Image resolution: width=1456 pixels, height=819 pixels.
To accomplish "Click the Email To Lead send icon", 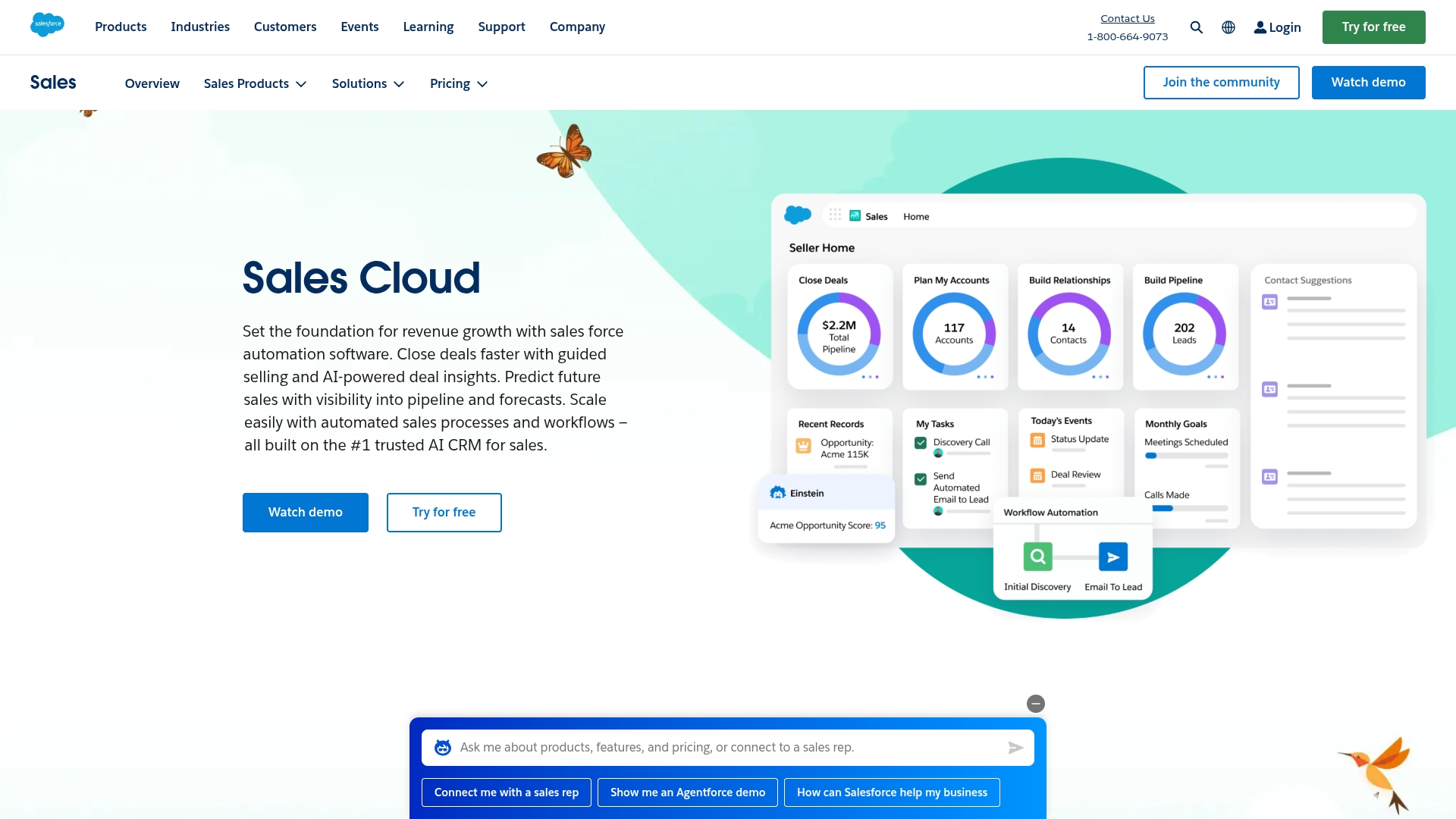I will [x=1112, y=556].
